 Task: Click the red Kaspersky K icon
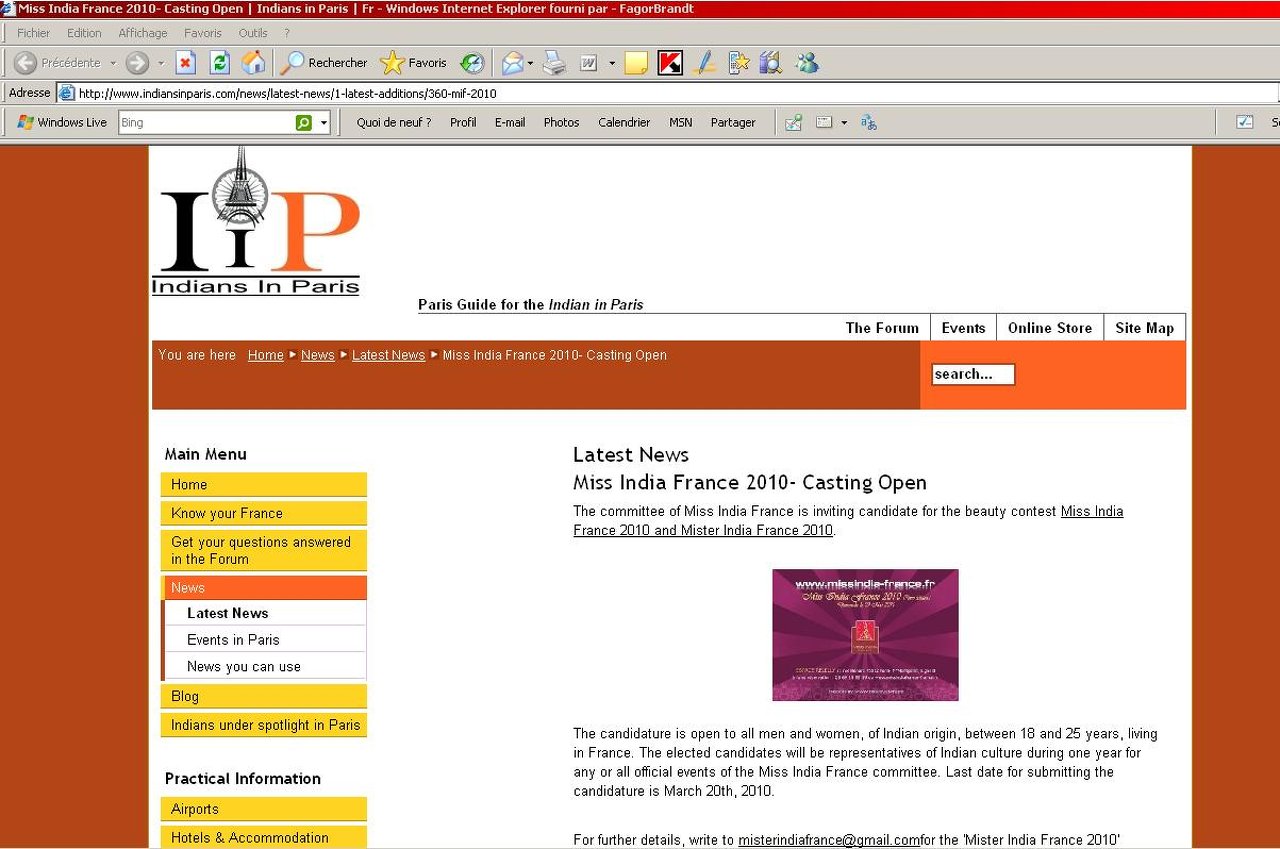coord(670,63)
